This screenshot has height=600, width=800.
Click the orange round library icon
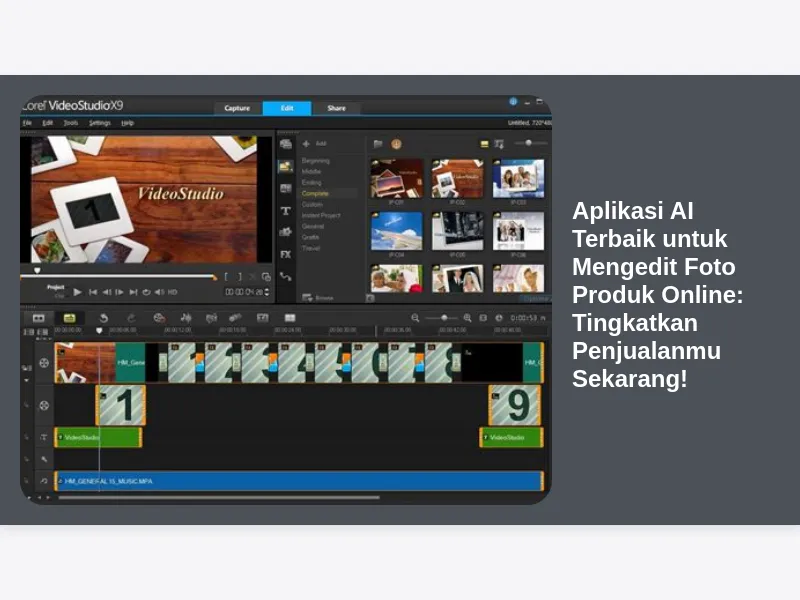(396, 144)
